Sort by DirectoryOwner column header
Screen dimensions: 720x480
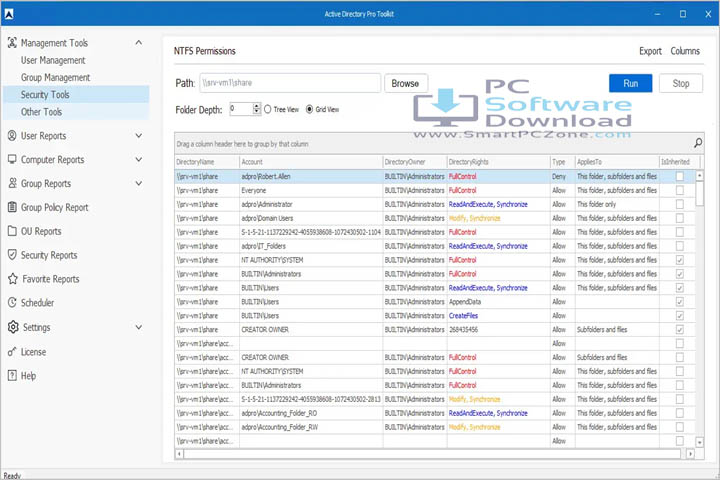pyautogui.click(x=415, y=162)
